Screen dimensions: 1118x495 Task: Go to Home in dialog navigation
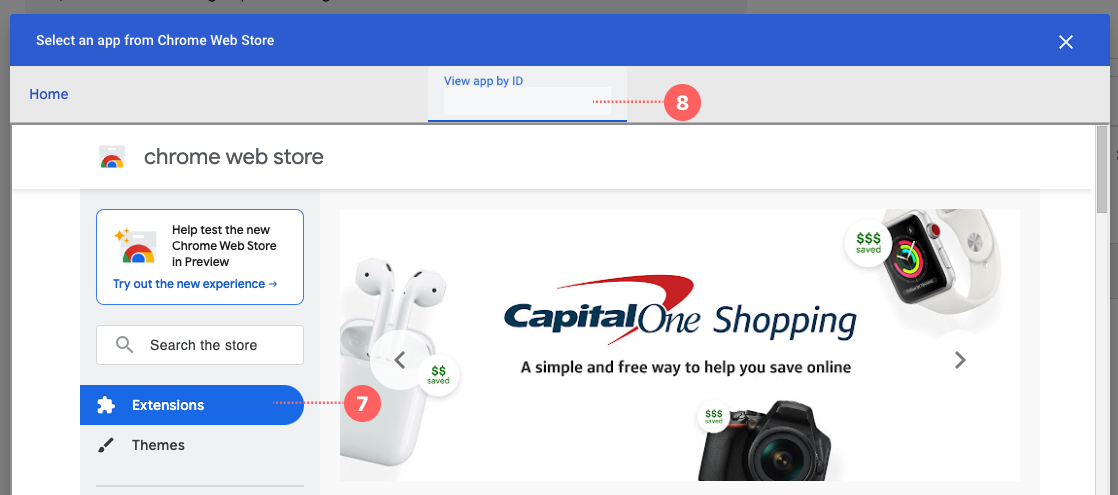48,94
